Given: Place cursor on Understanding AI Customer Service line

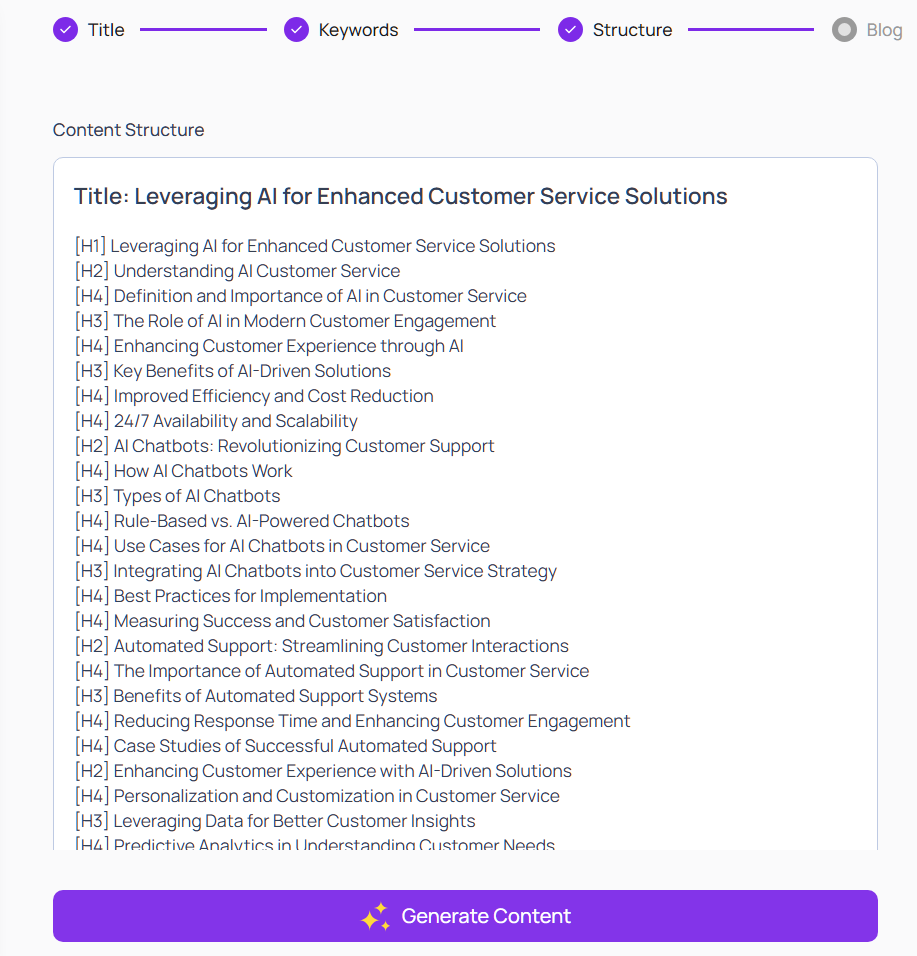Looking at the screenshot, I should [x=256, y=271].
